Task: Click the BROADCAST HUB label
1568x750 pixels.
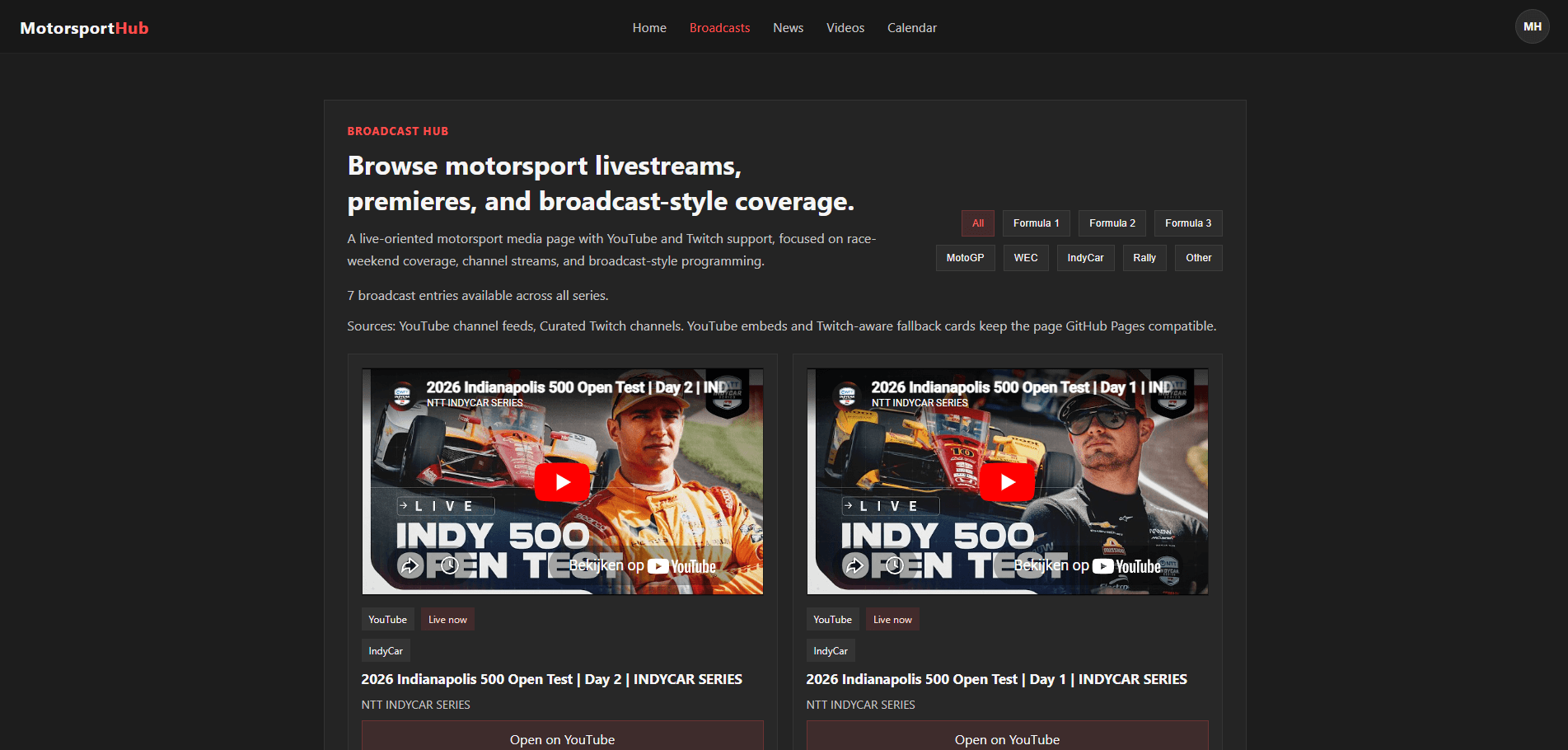Action: tap(398, 131)
